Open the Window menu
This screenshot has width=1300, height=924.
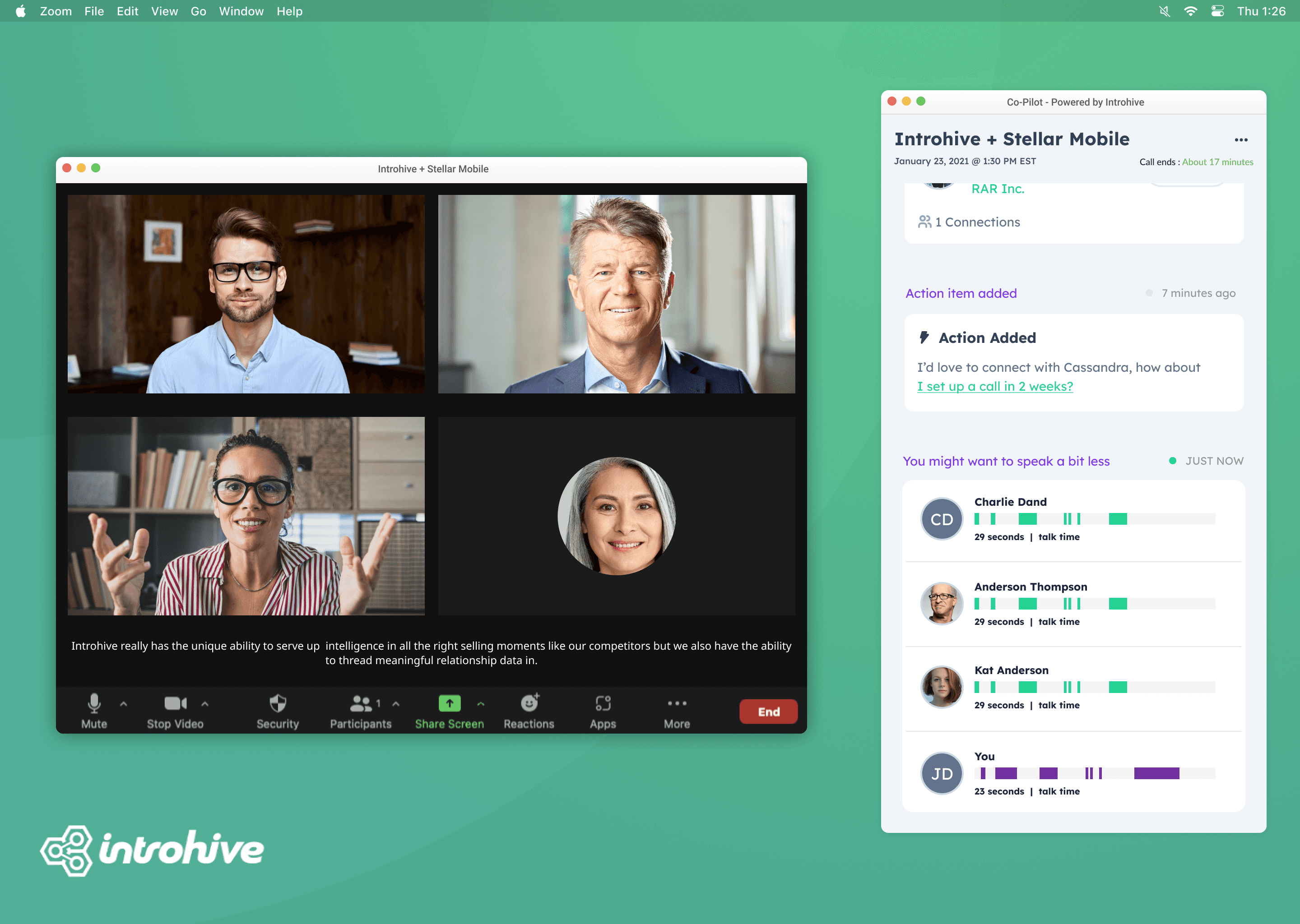click(x=241, y=11)
